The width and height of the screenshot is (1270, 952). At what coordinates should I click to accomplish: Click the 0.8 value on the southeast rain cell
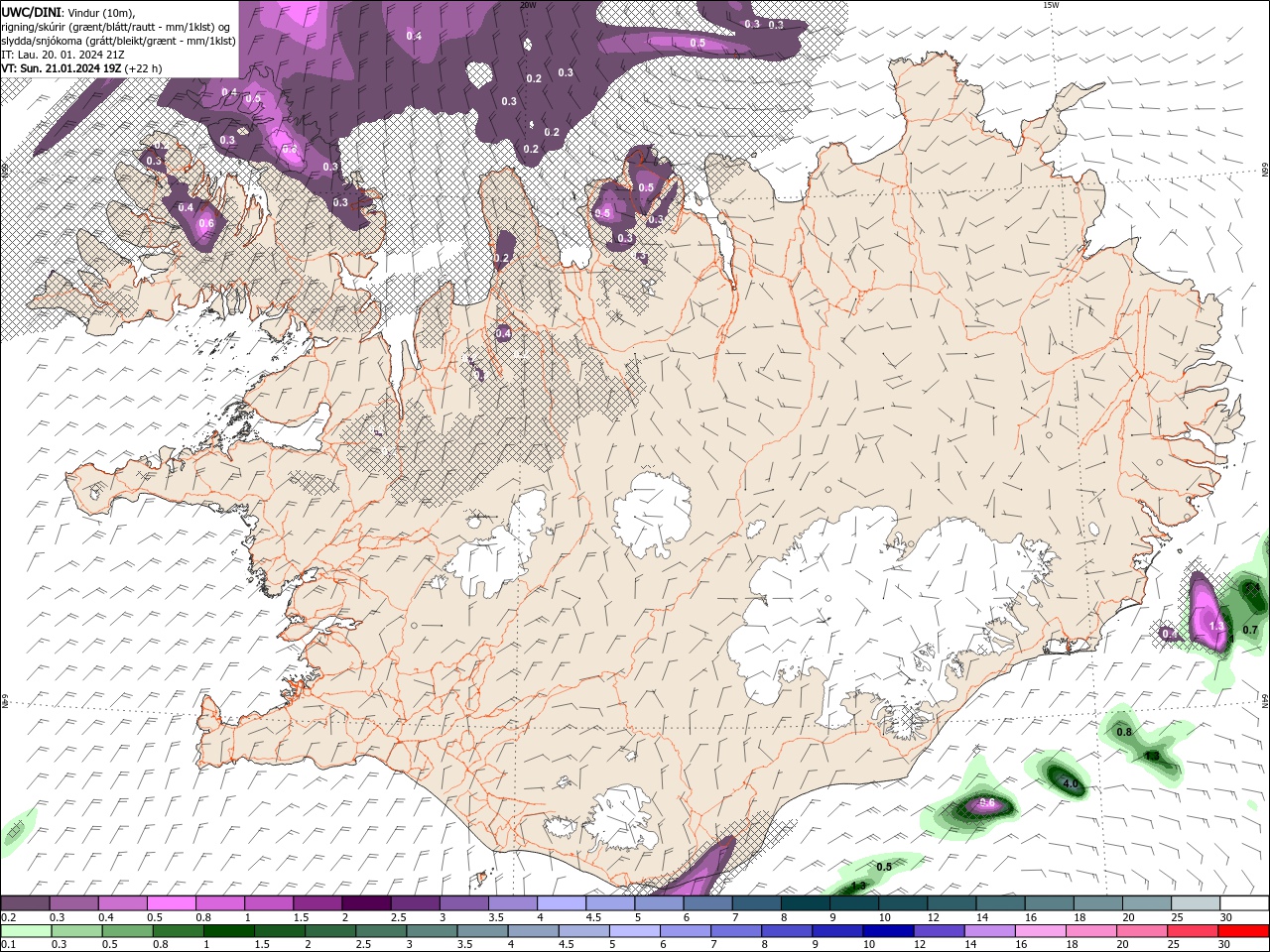pyautogui.click(x=1124, y=732)
